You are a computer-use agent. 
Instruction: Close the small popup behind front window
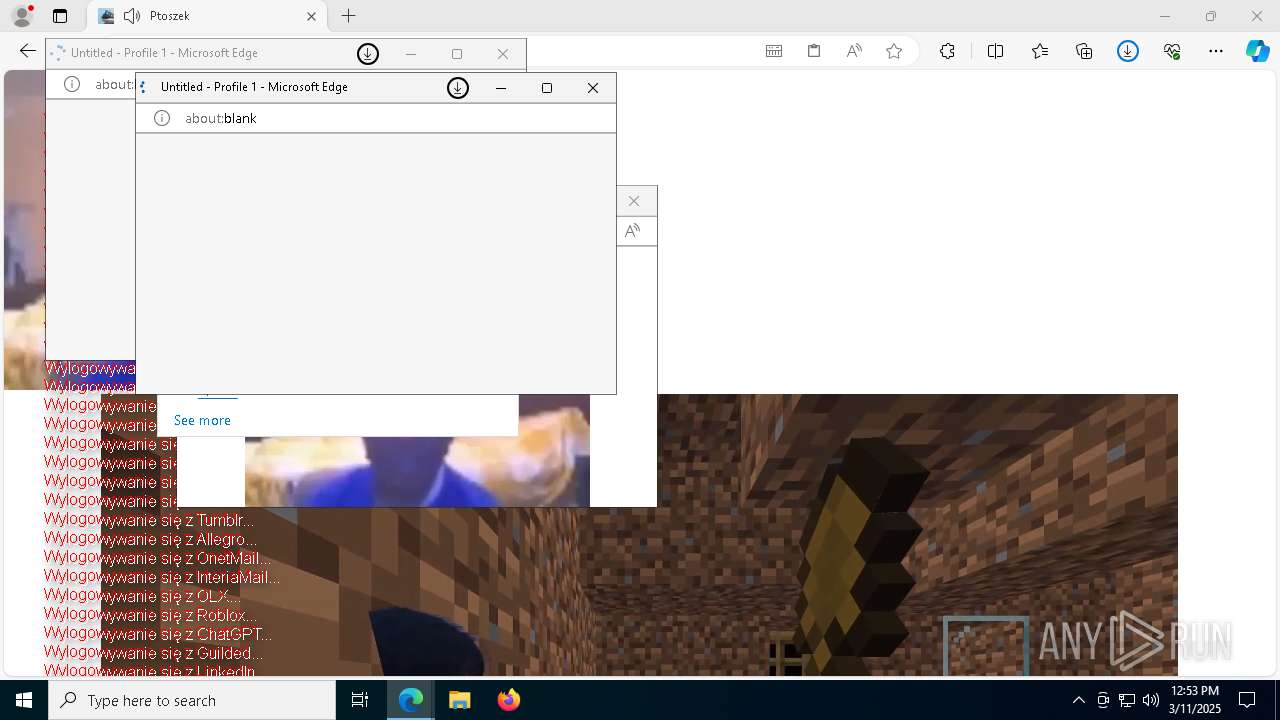[634, 201]
